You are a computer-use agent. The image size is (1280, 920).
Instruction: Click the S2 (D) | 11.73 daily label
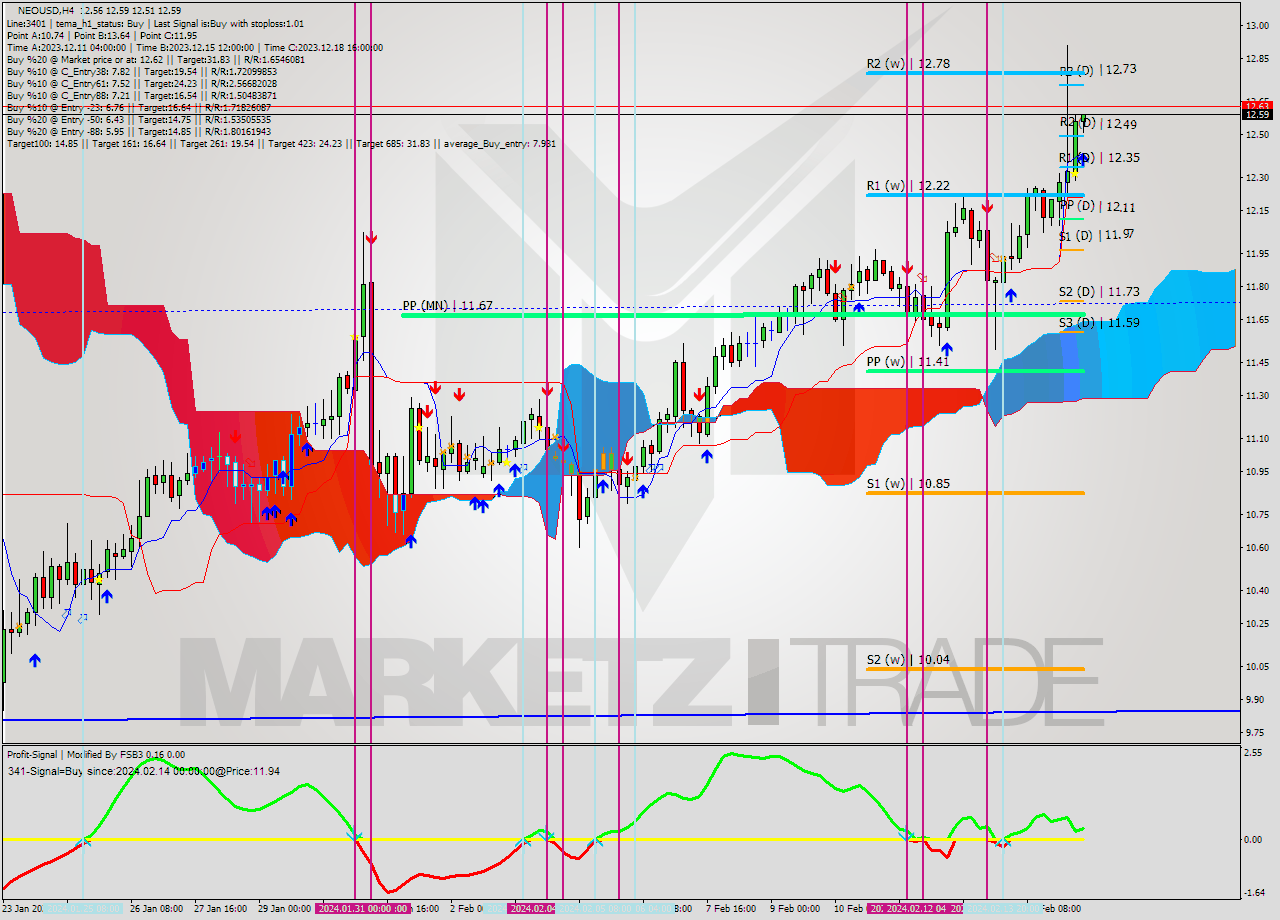click(x=1099, y=292)
